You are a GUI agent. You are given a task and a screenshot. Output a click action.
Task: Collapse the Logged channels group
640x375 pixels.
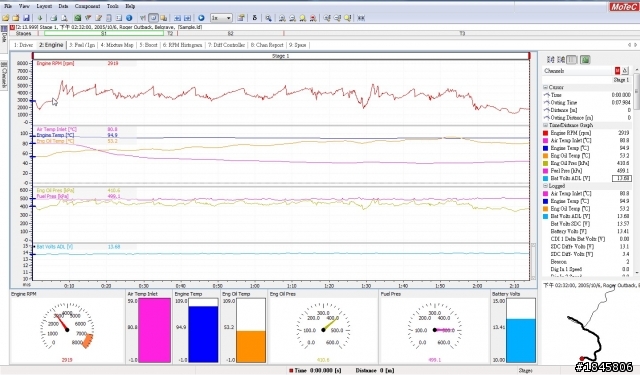pyautogui.click(x=545, y=186)
